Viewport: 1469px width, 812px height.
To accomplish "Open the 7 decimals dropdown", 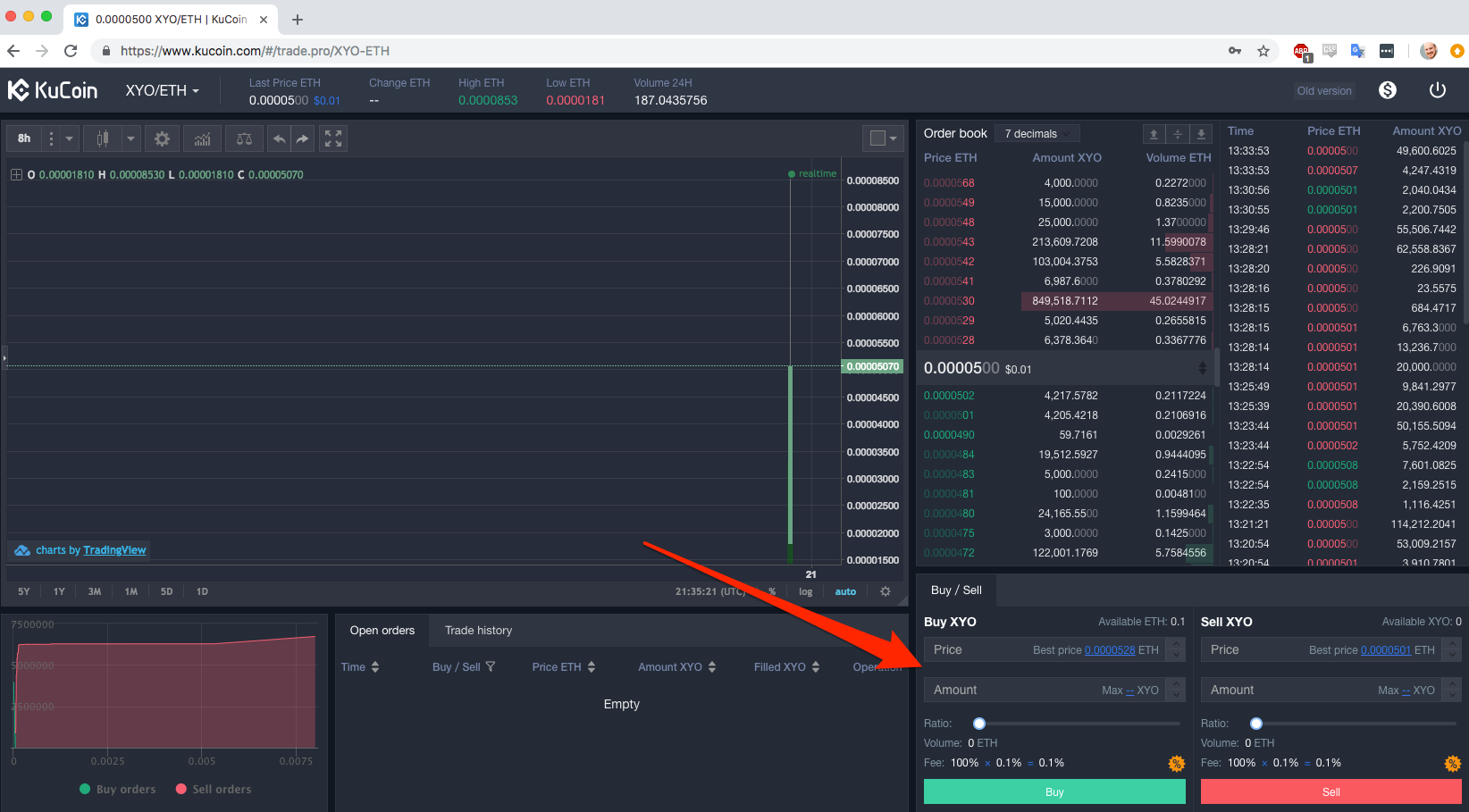I will [1037, 132].
